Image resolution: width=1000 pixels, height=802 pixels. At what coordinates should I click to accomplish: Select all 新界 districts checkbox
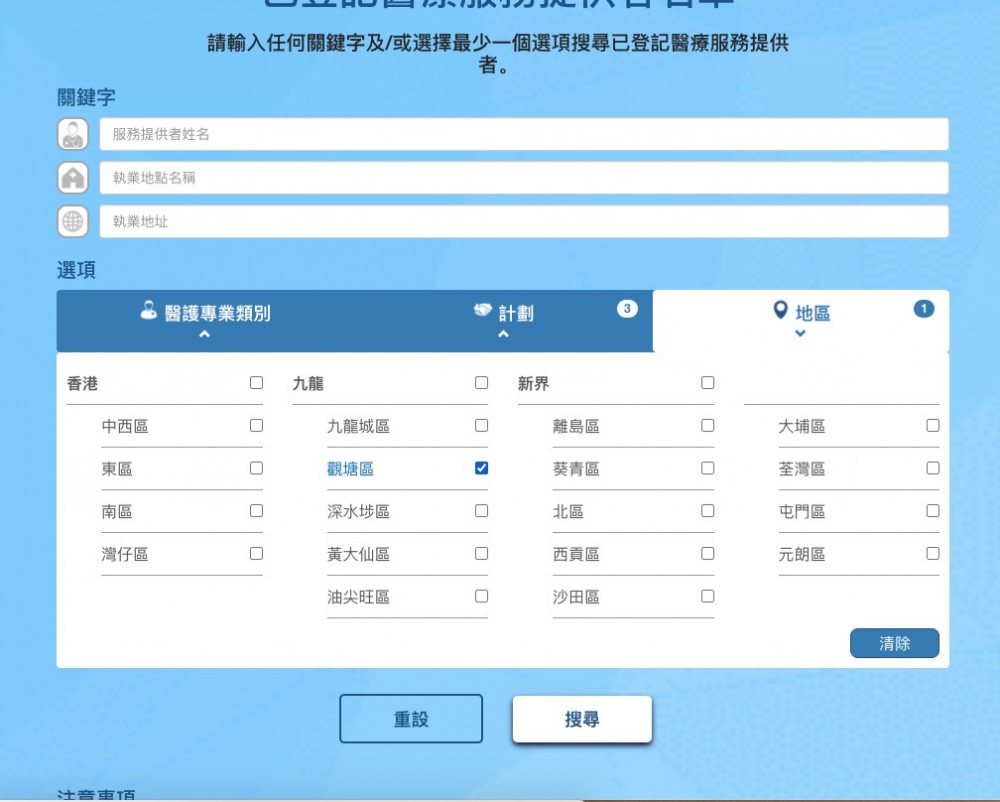(708, 382)
